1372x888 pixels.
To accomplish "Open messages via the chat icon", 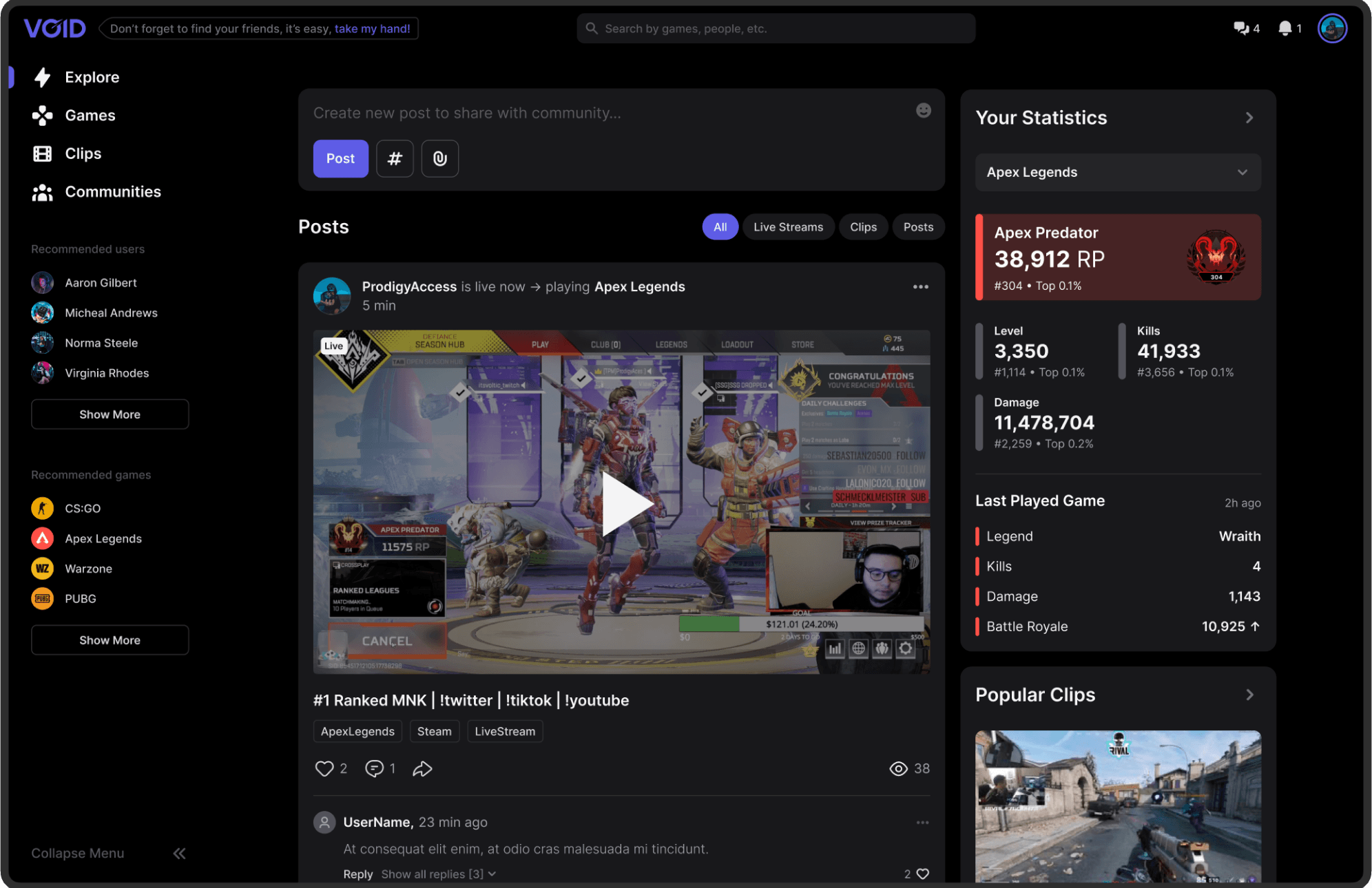I will point(1240,28).
